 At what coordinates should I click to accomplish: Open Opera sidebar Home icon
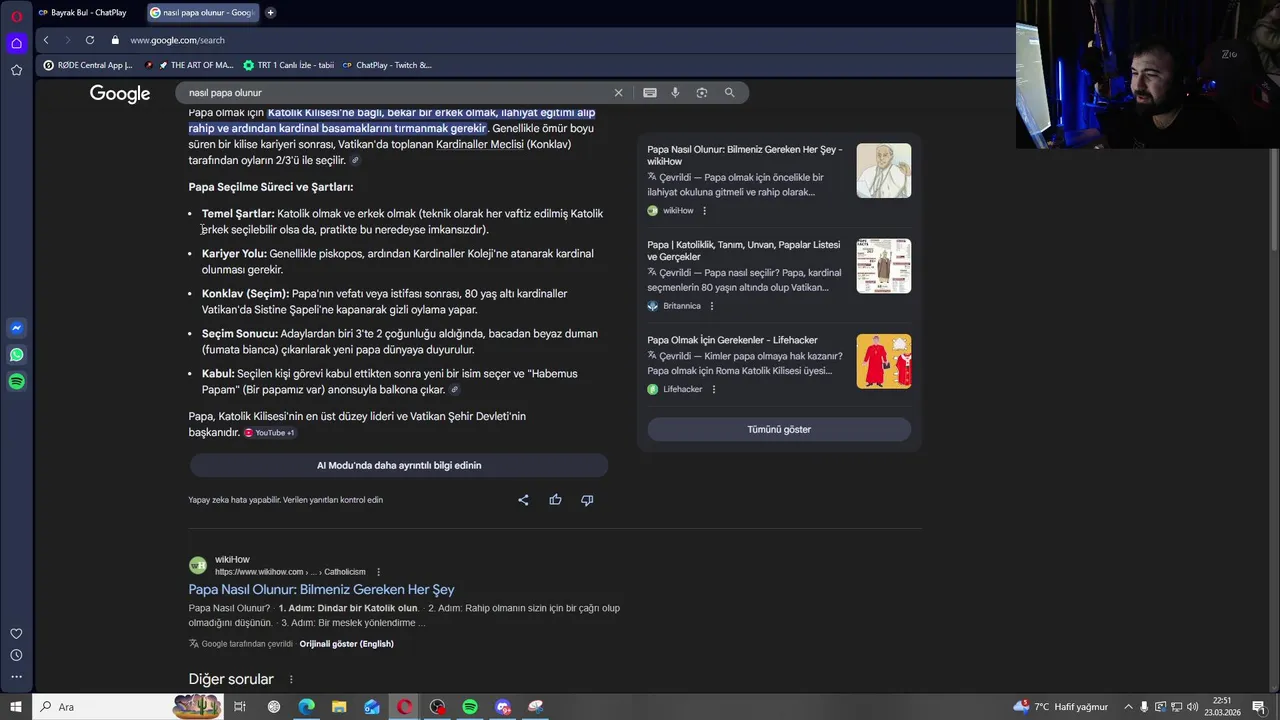tap(16, 43)
